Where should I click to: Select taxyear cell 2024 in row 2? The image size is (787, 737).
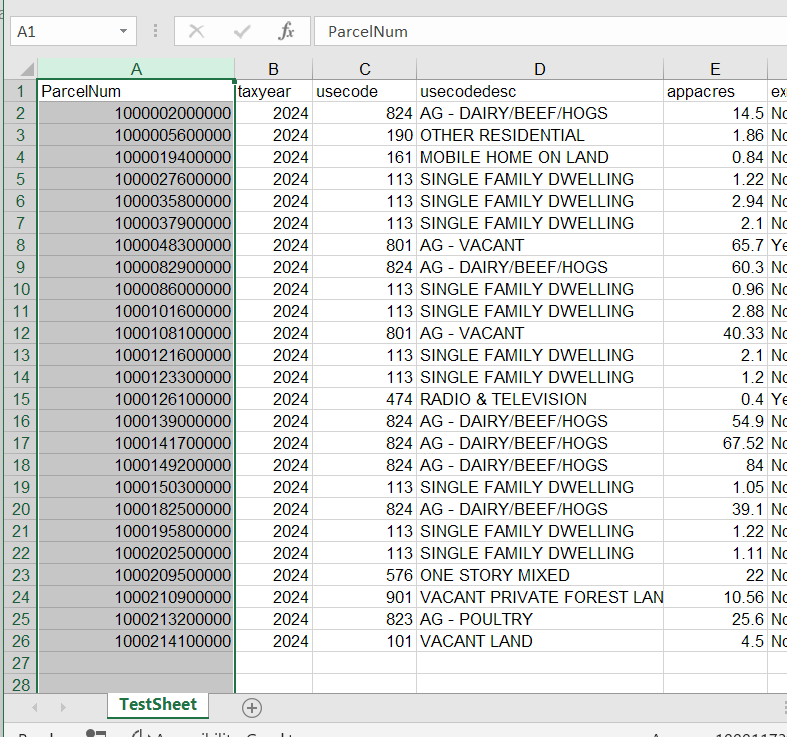click(274, 113)
